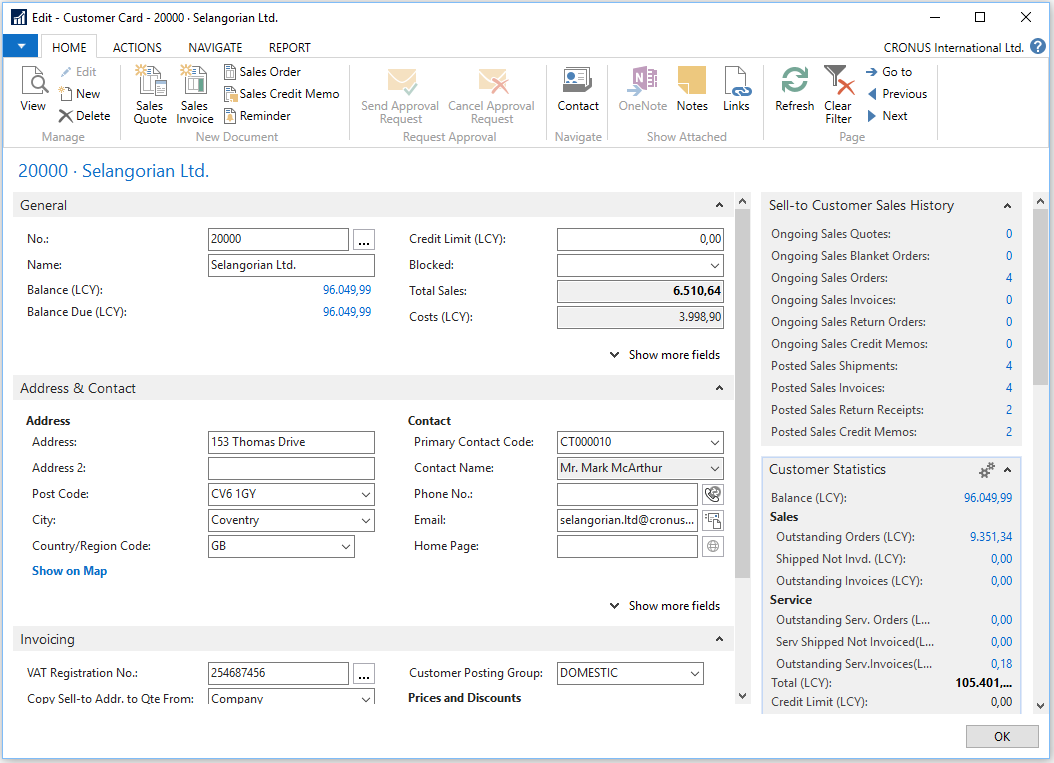This screenshot has height=763, width=1054.
Task: Show more fields in Address & Contact
Action: [x=665, y=606]
